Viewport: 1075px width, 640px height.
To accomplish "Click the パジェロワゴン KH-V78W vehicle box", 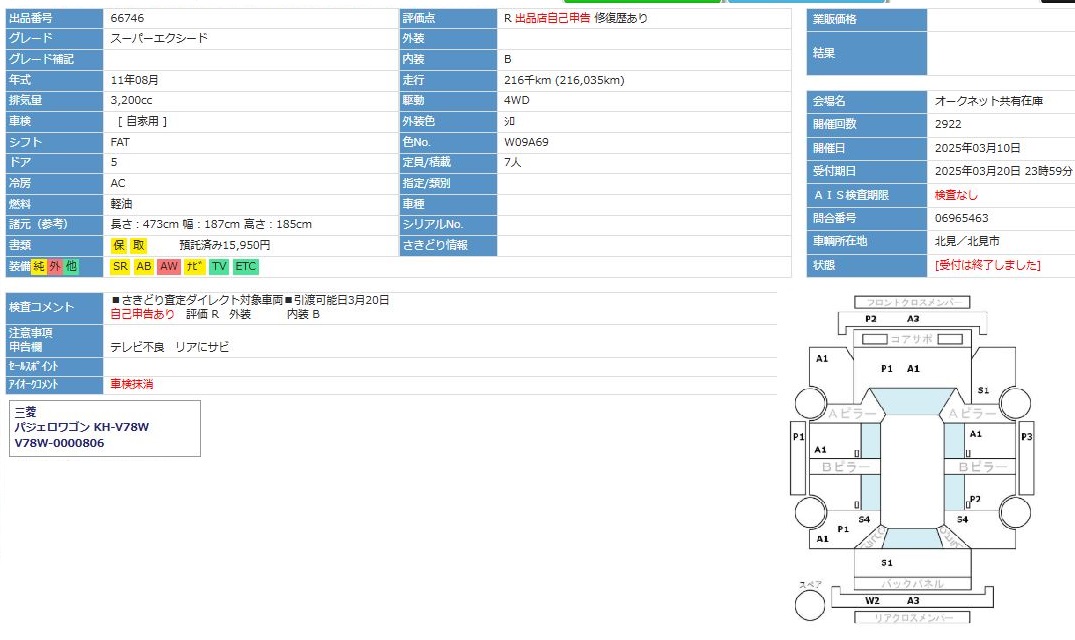I will (106, 428).
